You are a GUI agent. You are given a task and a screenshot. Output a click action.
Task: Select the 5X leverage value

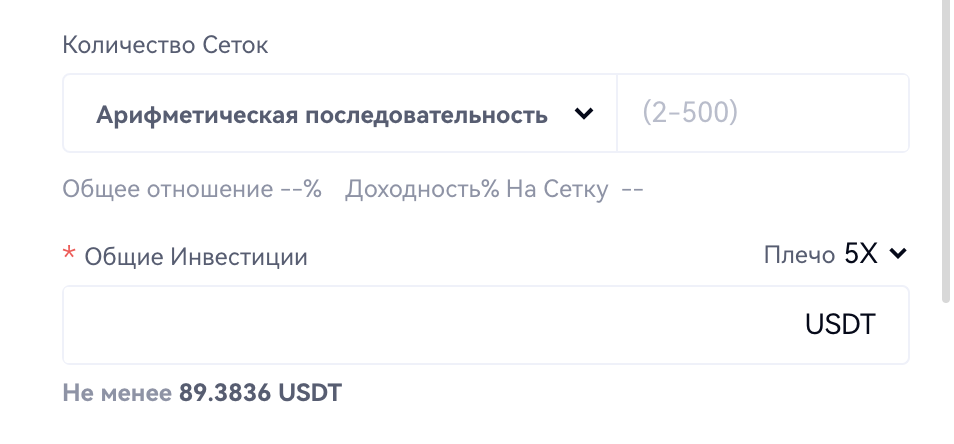pyautogui.click(x=860, y=254)
